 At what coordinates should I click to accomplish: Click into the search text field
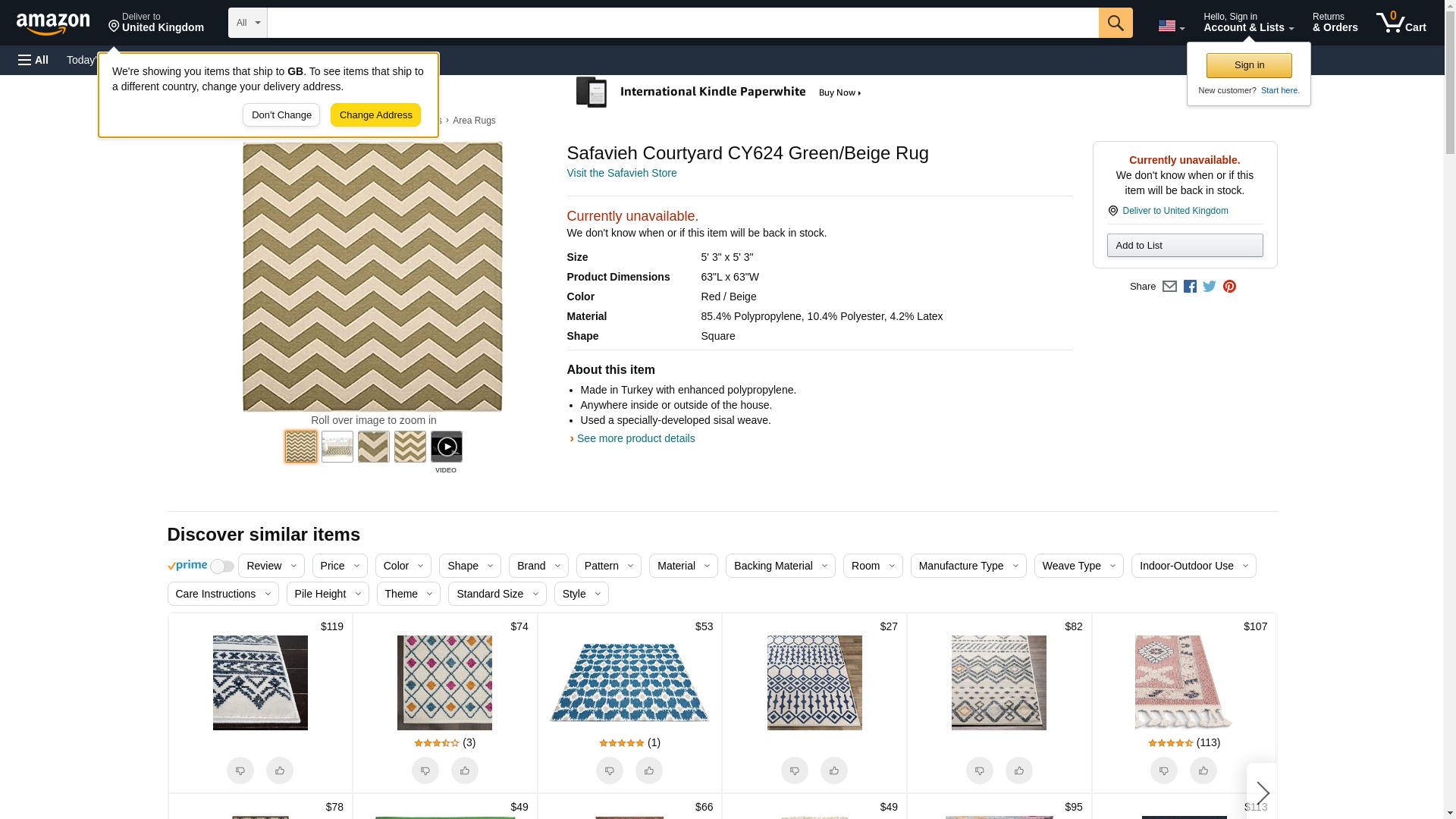(x=682, y=23)
